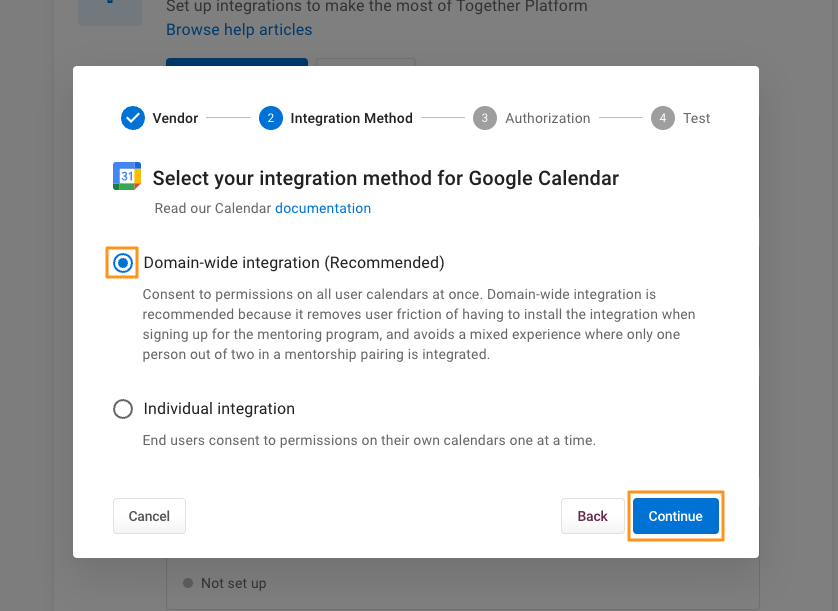Click the Cancel button

tap(149, 516)
